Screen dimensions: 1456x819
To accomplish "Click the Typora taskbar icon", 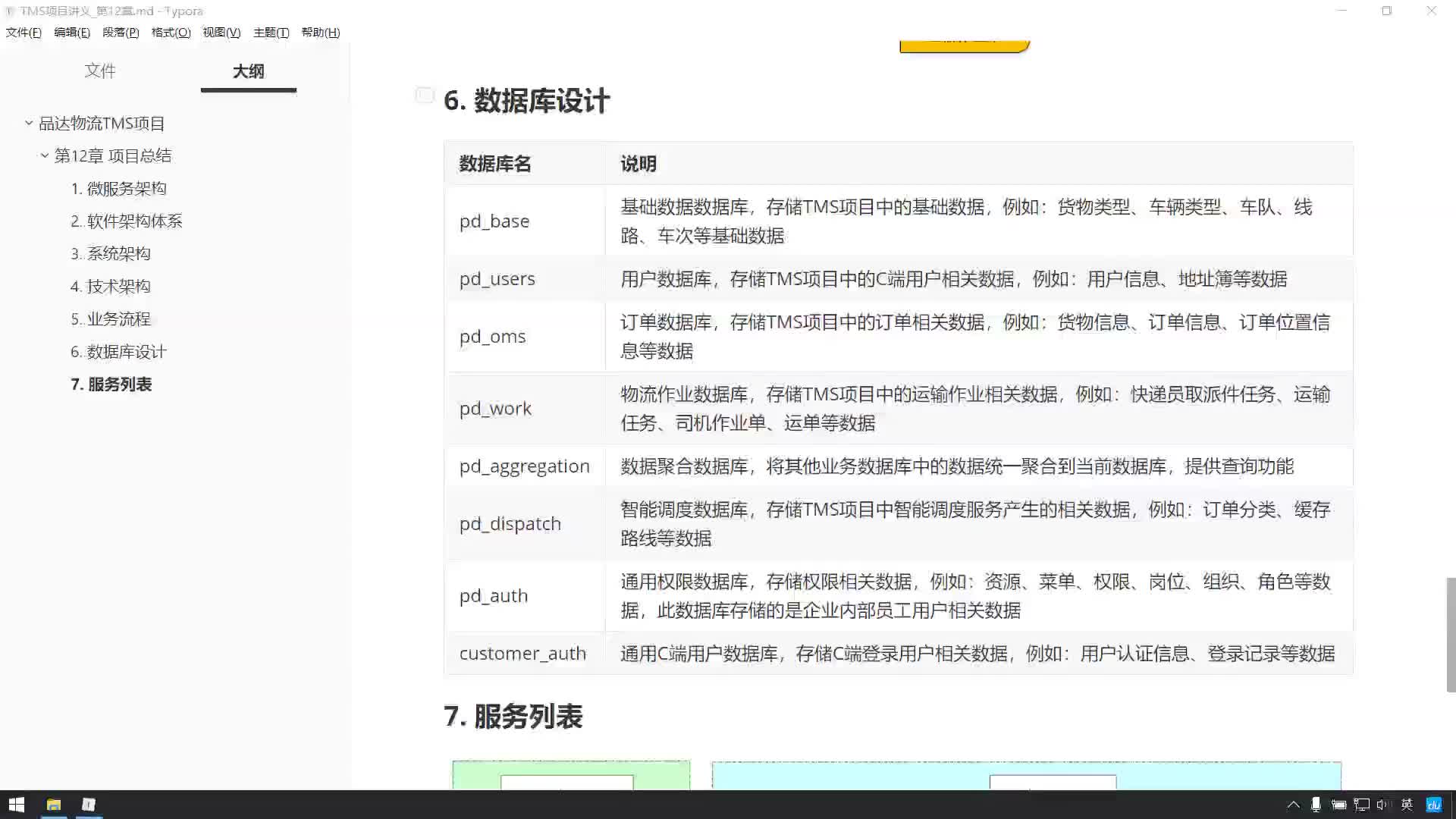I will (89, 805).
